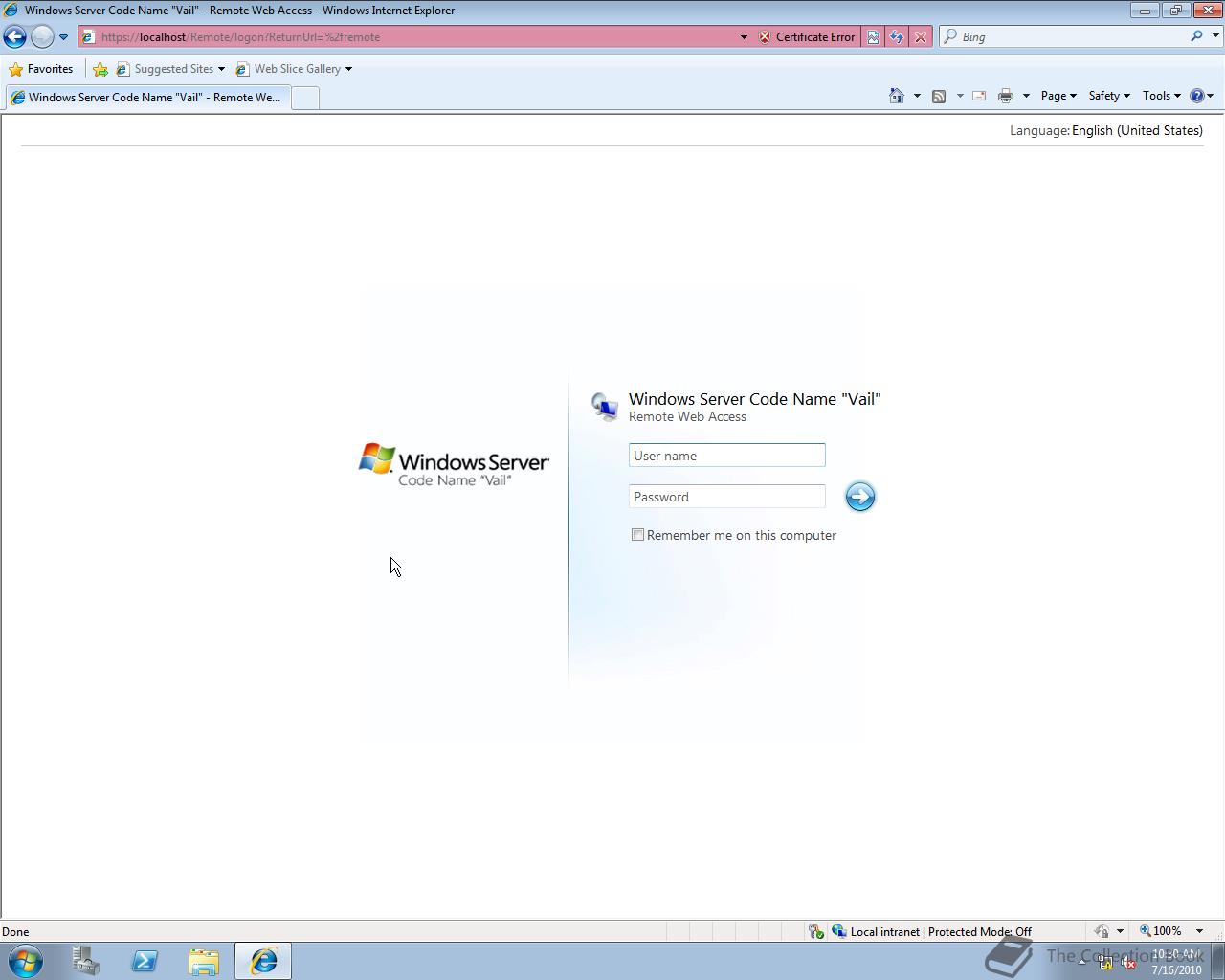Show hidden system tray icons

[x=1081, y=962]
